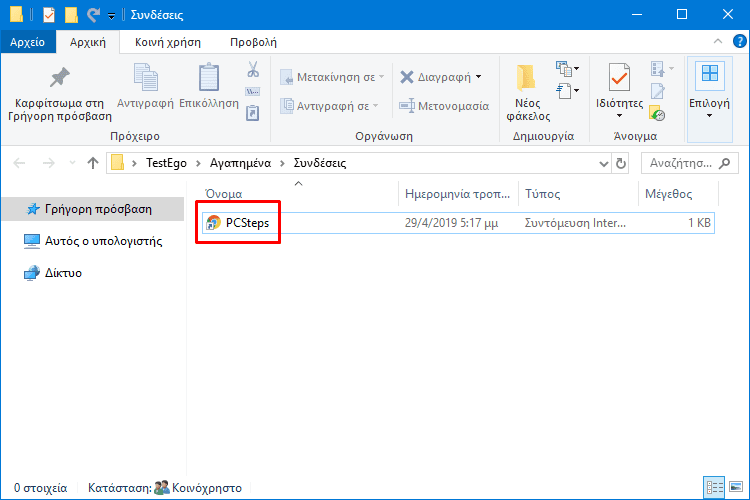
Task: Click the New folder (Νέος φάκελος) icon
Action: pyautogui.click(x=526, y=78)
